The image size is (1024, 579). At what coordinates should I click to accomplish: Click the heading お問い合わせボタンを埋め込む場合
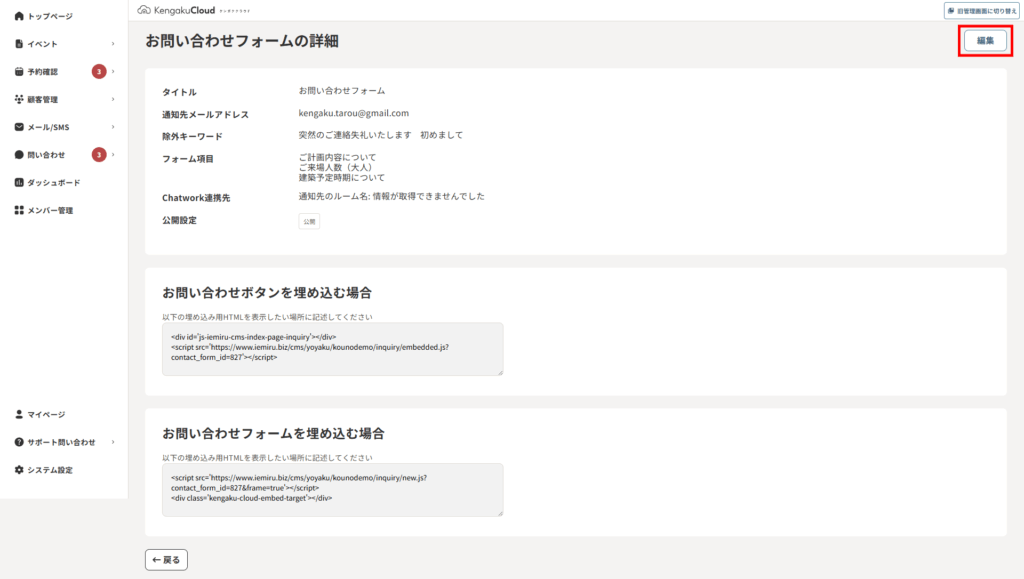pyautogui.click(x=266, y=292)
